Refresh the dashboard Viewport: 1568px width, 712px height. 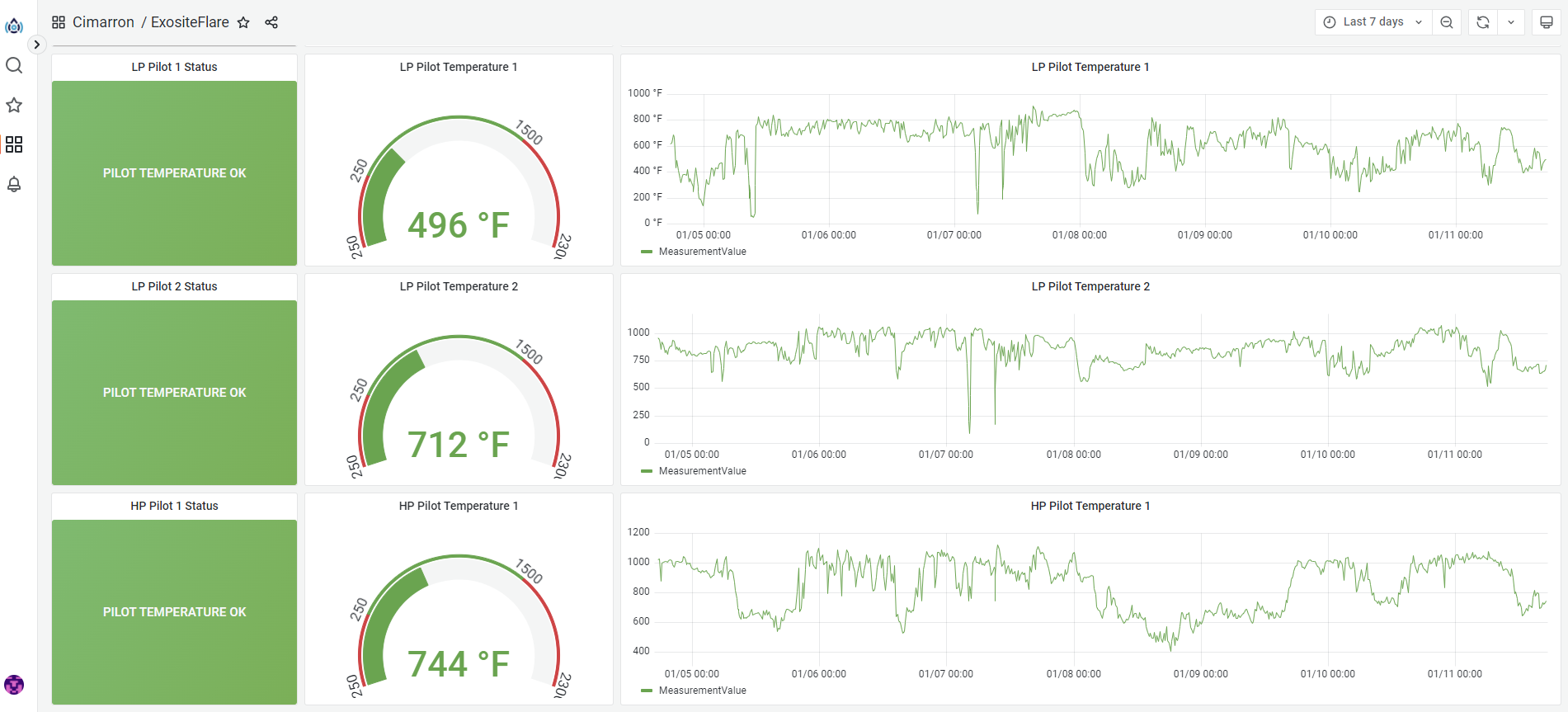coord(1483,22)
